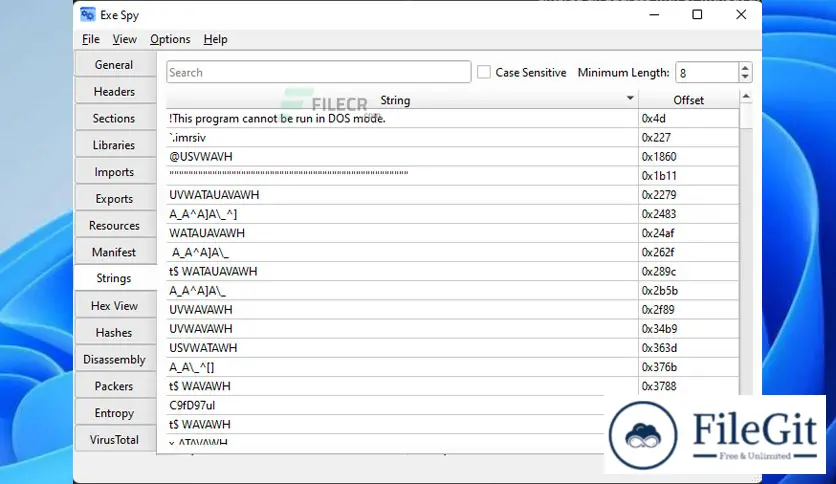Open the Help menu
836x484 pixels.
(215, 39)
